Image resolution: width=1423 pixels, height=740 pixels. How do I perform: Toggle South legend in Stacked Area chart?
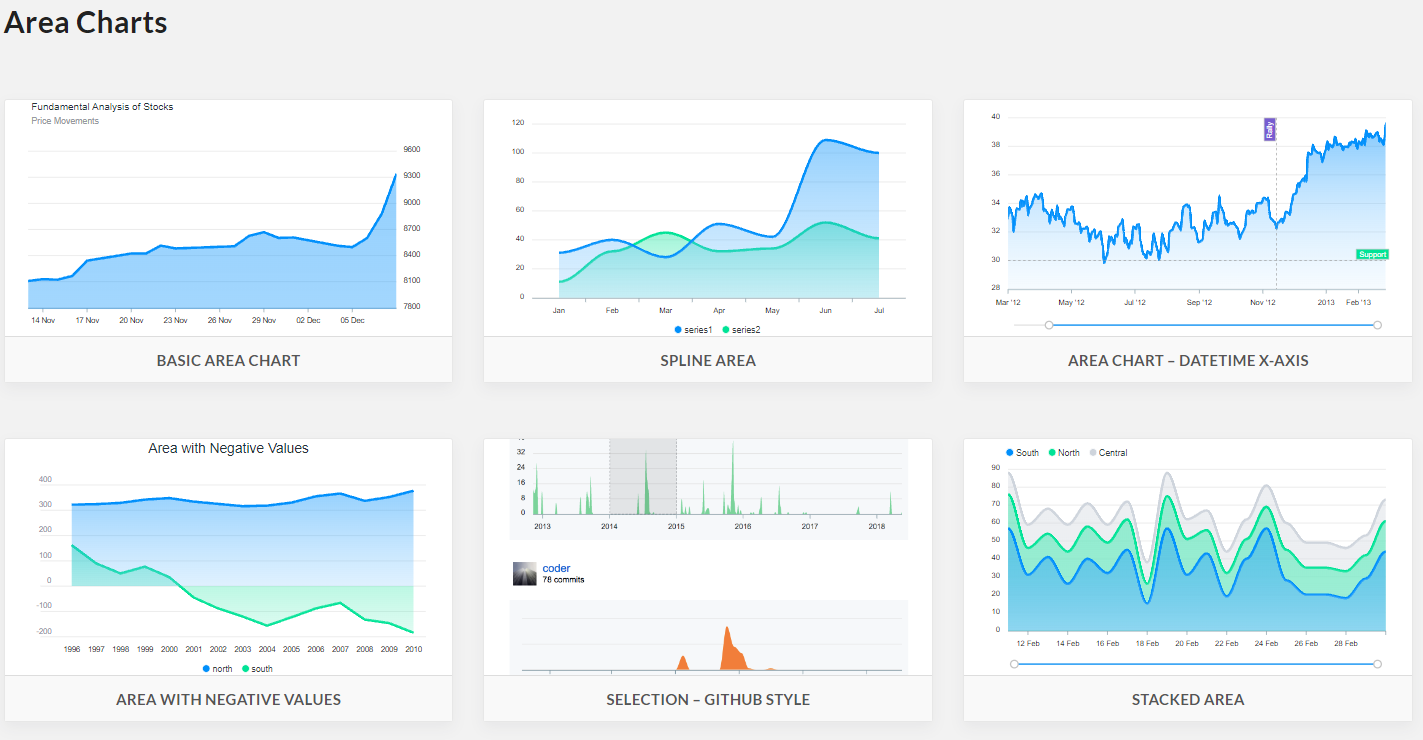click(x=1022, y=453)
